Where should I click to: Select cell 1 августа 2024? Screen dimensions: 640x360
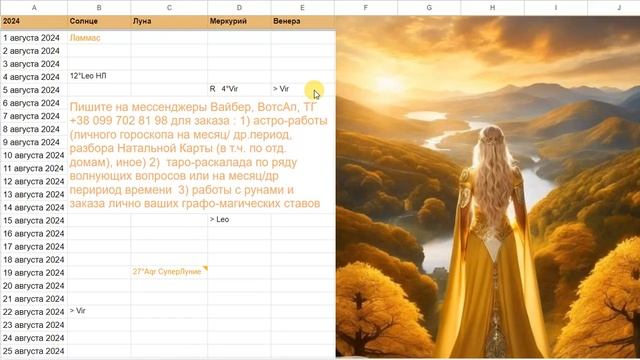click(x=34, y=38)
